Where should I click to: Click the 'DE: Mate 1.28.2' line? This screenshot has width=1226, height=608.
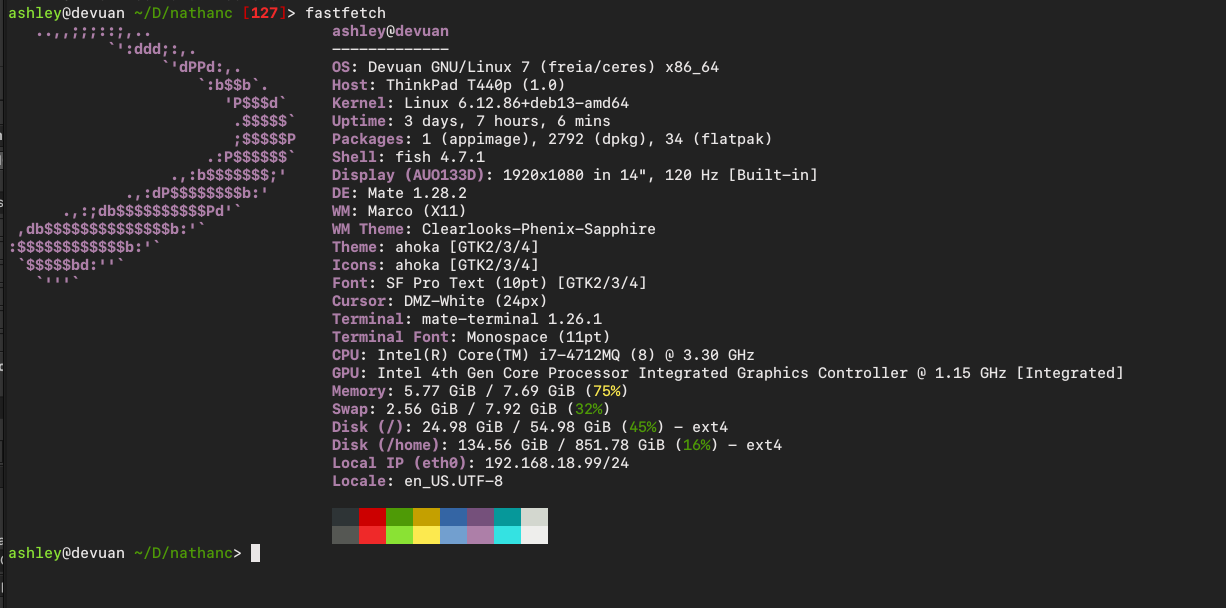[399, 193]
